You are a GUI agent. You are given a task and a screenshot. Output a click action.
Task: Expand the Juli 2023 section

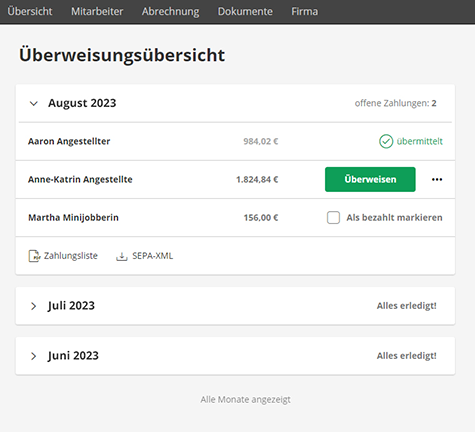33,306
